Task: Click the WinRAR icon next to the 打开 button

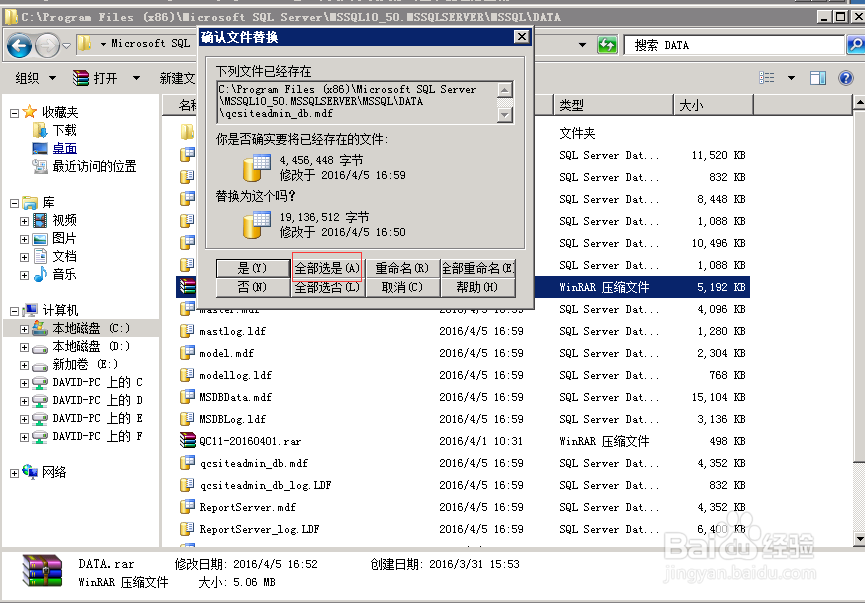Action: (x=80, y=77)
